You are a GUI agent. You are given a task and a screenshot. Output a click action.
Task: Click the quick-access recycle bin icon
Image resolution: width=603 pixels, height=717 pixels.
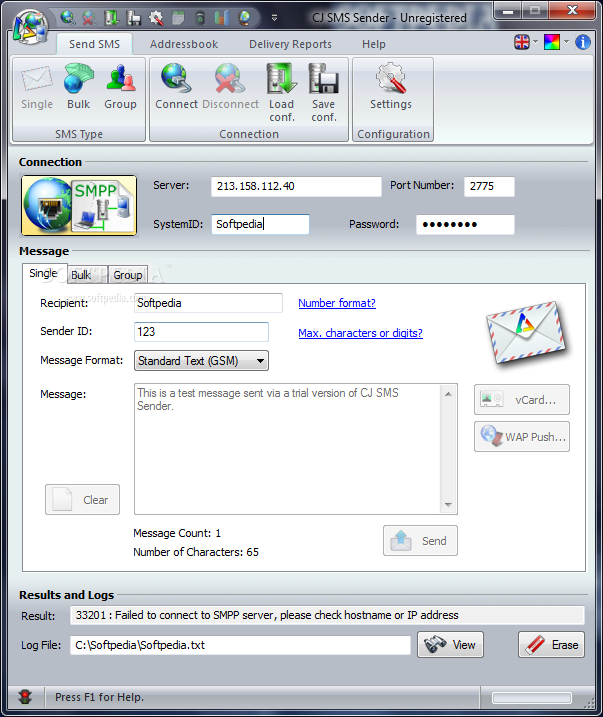pos(200,17)
